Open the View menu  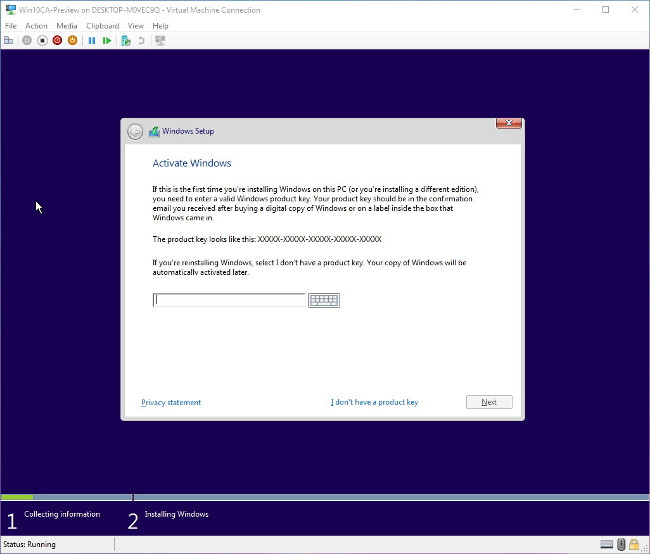coord(136,26)
